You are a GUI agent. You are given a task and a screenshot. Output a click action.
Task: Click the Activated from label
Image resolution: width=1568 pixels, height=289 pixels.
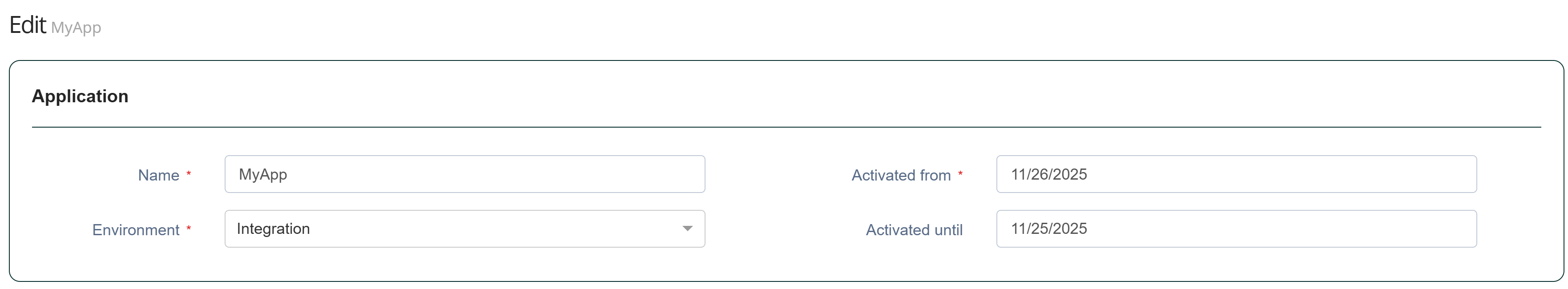click(x=901, y=175)
